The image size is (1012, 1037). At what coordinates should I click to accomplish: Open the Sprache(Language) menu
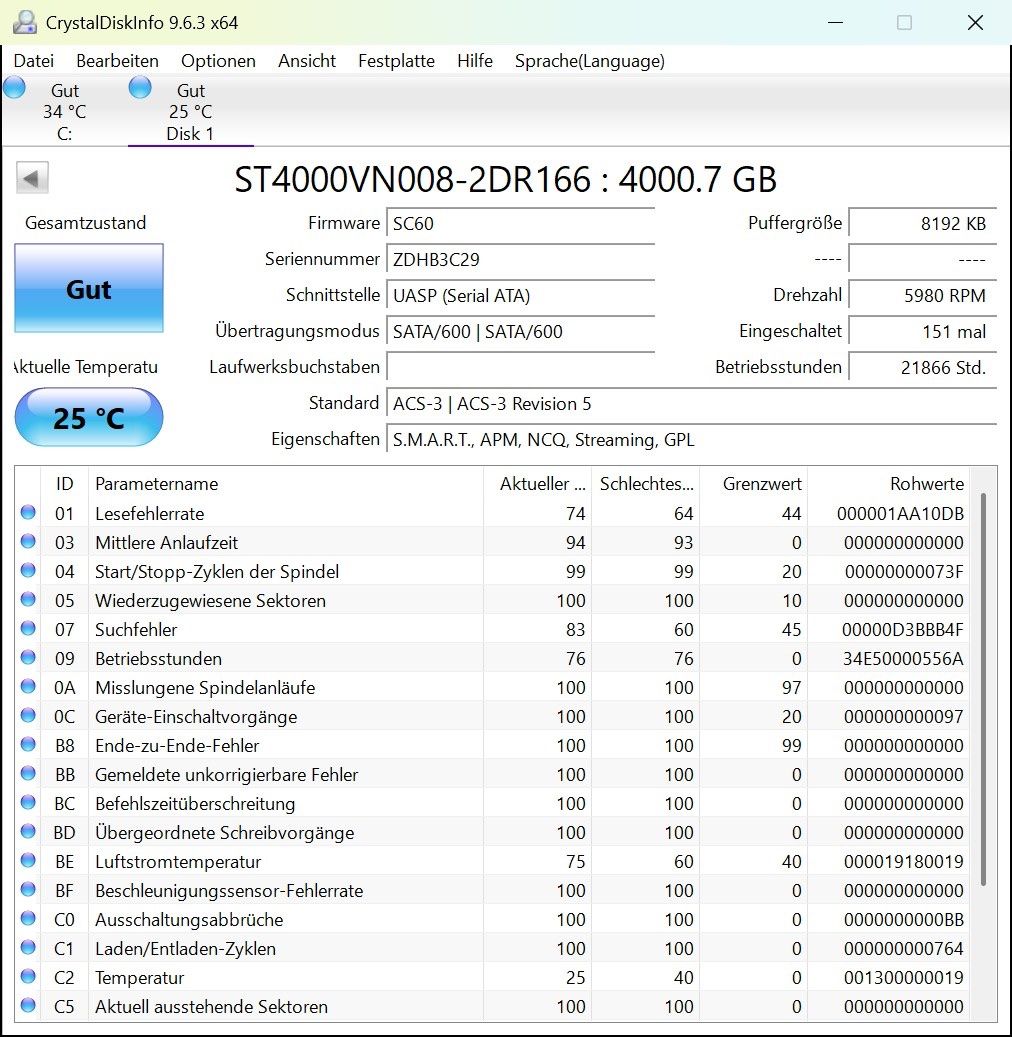coord(589,61)
